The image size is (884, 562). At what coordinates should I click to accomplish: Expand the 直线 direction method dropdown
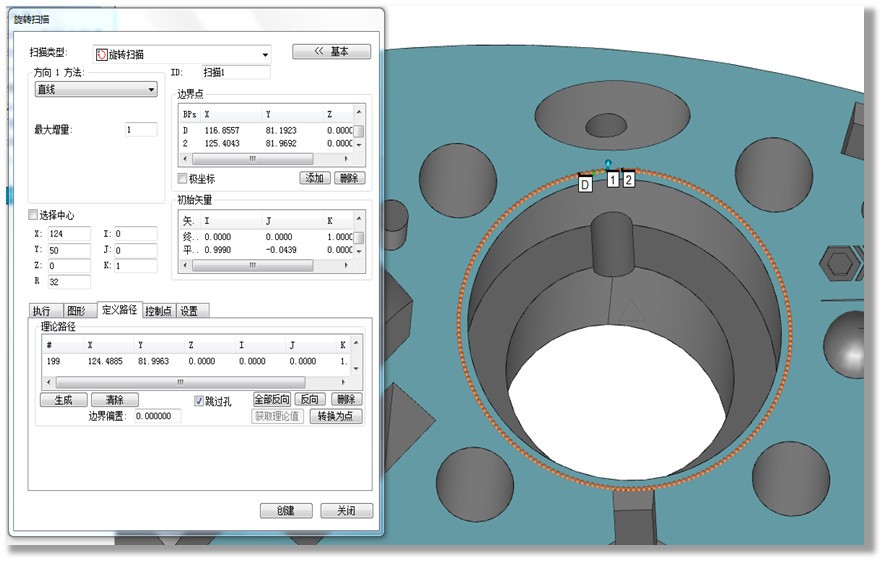[x=152, y=89]
